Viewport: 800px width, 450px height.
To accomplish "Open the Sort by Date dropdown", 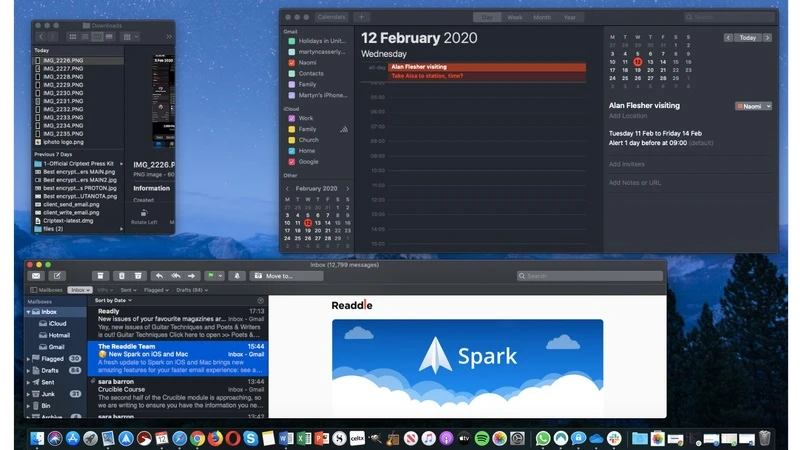I will pos(113,300).
